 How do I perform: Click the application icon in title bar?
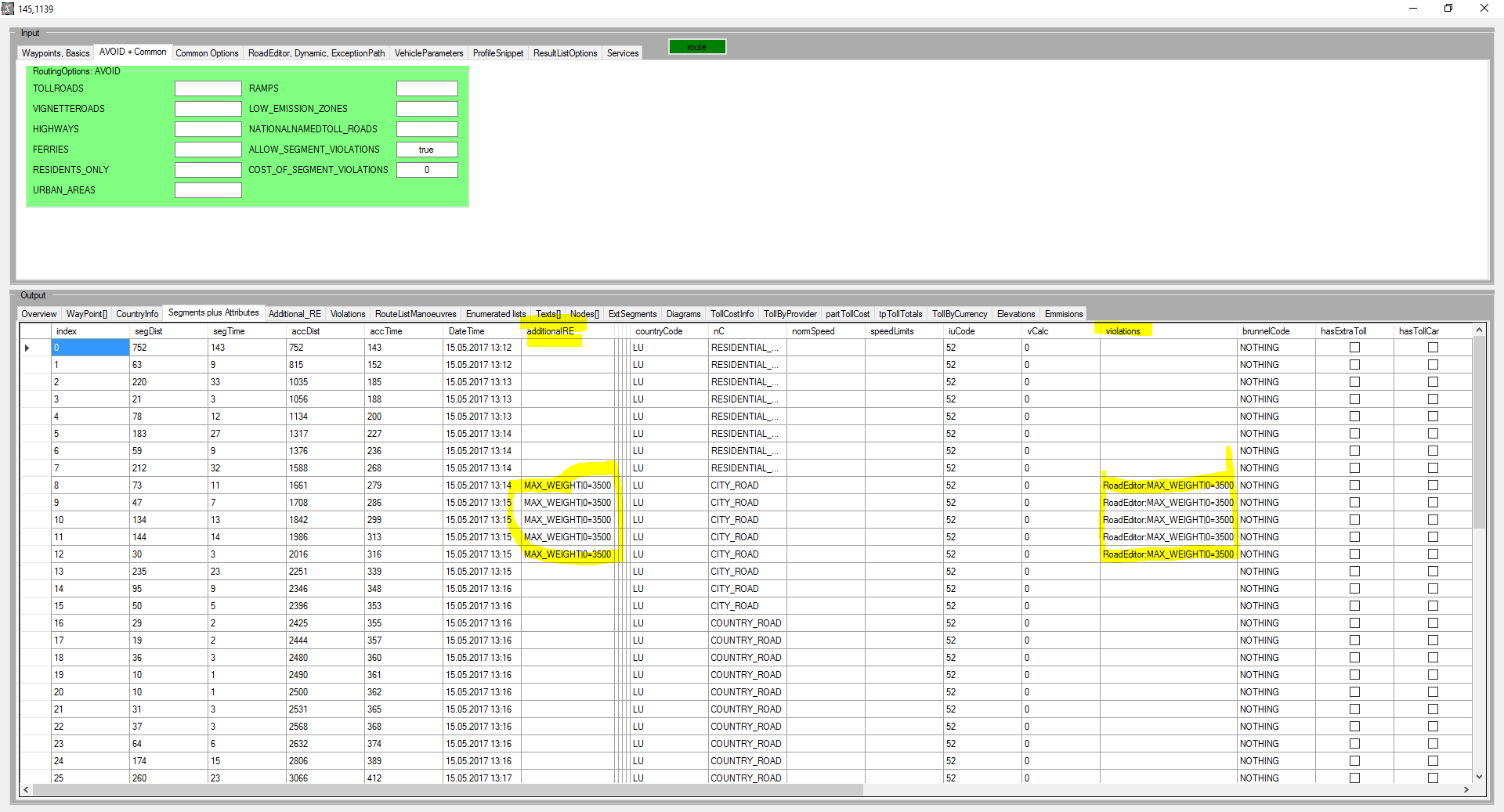coord(8,9)
